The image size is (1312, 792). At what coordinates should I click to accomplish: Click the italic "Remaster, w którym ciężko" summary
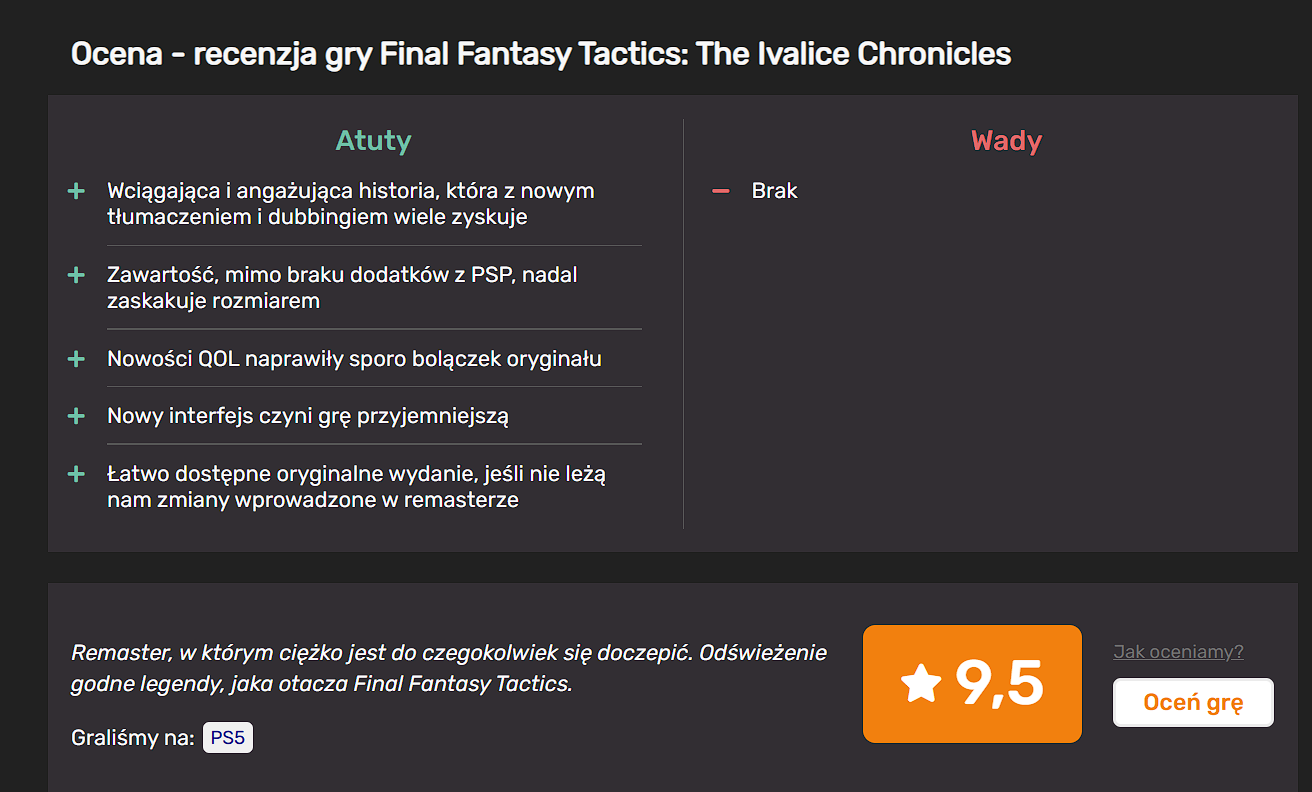coord(449,668)
